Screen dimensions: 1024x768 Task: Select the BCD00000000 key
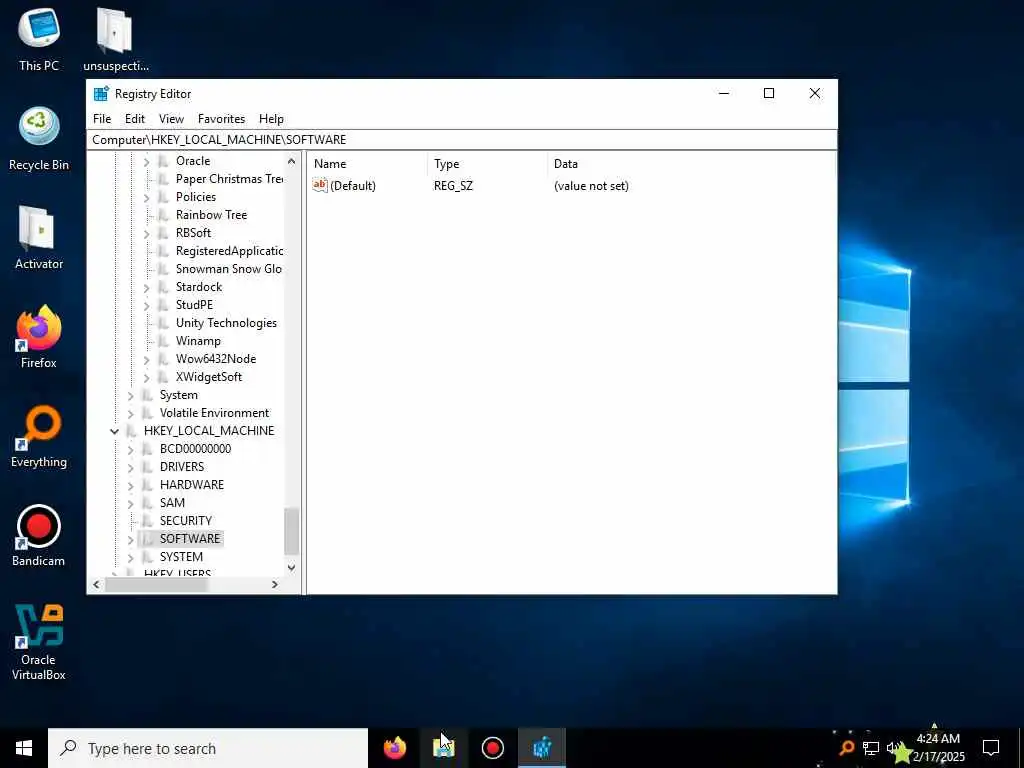click(x=195, y=449)
